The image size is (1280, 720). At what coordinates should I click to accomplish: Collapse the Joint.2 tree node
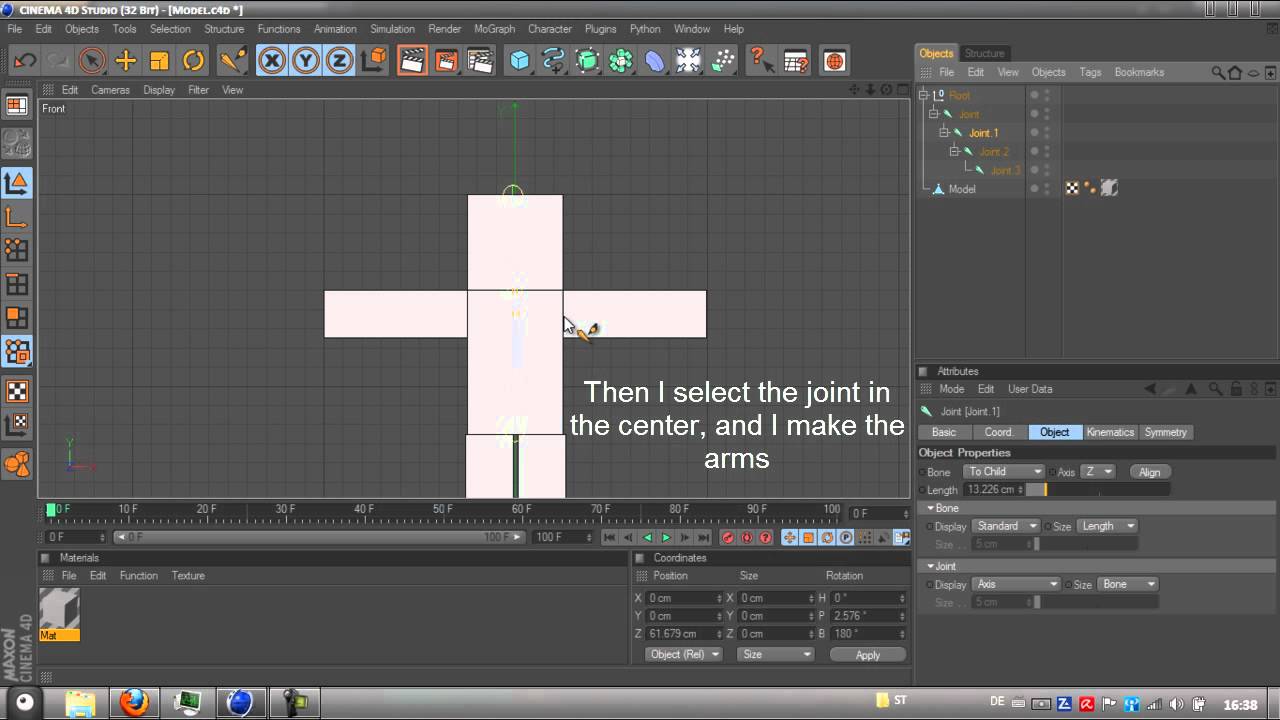pyautogui.click(x=955, y=152)
